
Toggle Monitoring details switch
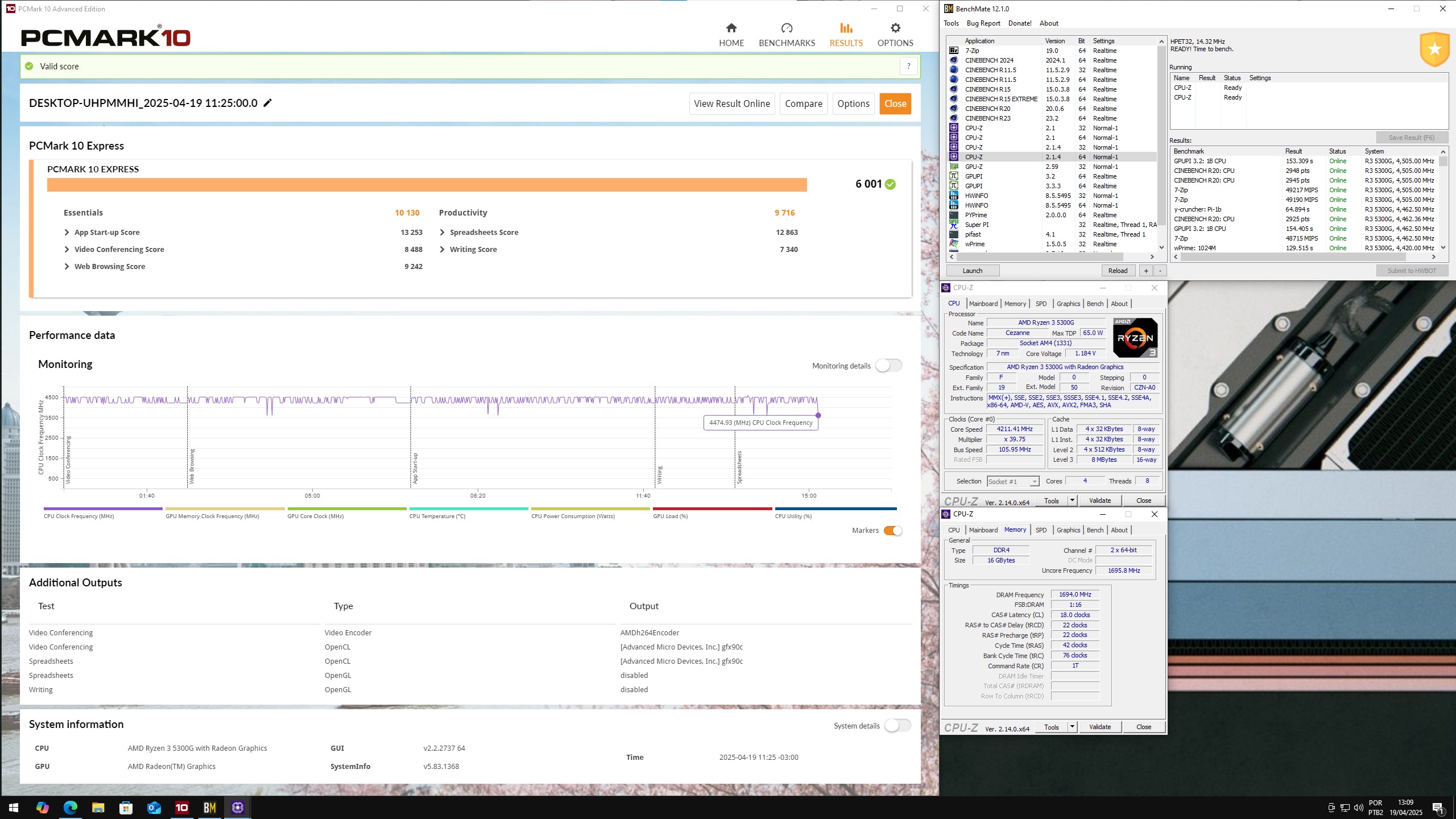pos(888,366)
